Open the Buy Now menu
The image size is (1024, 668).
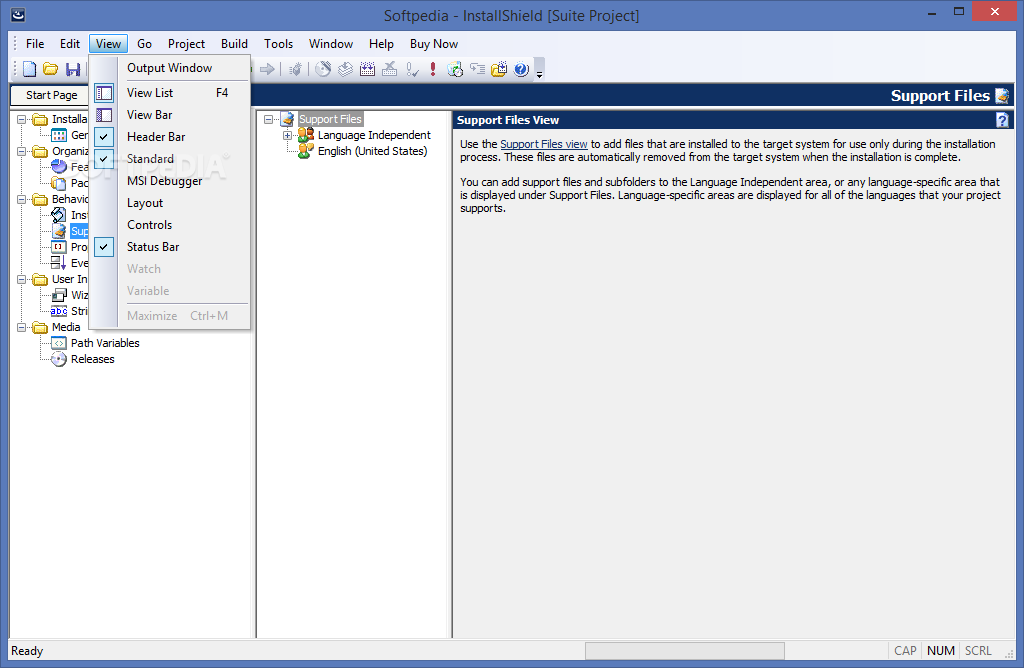pyautogui.click(x=434, y=44)
